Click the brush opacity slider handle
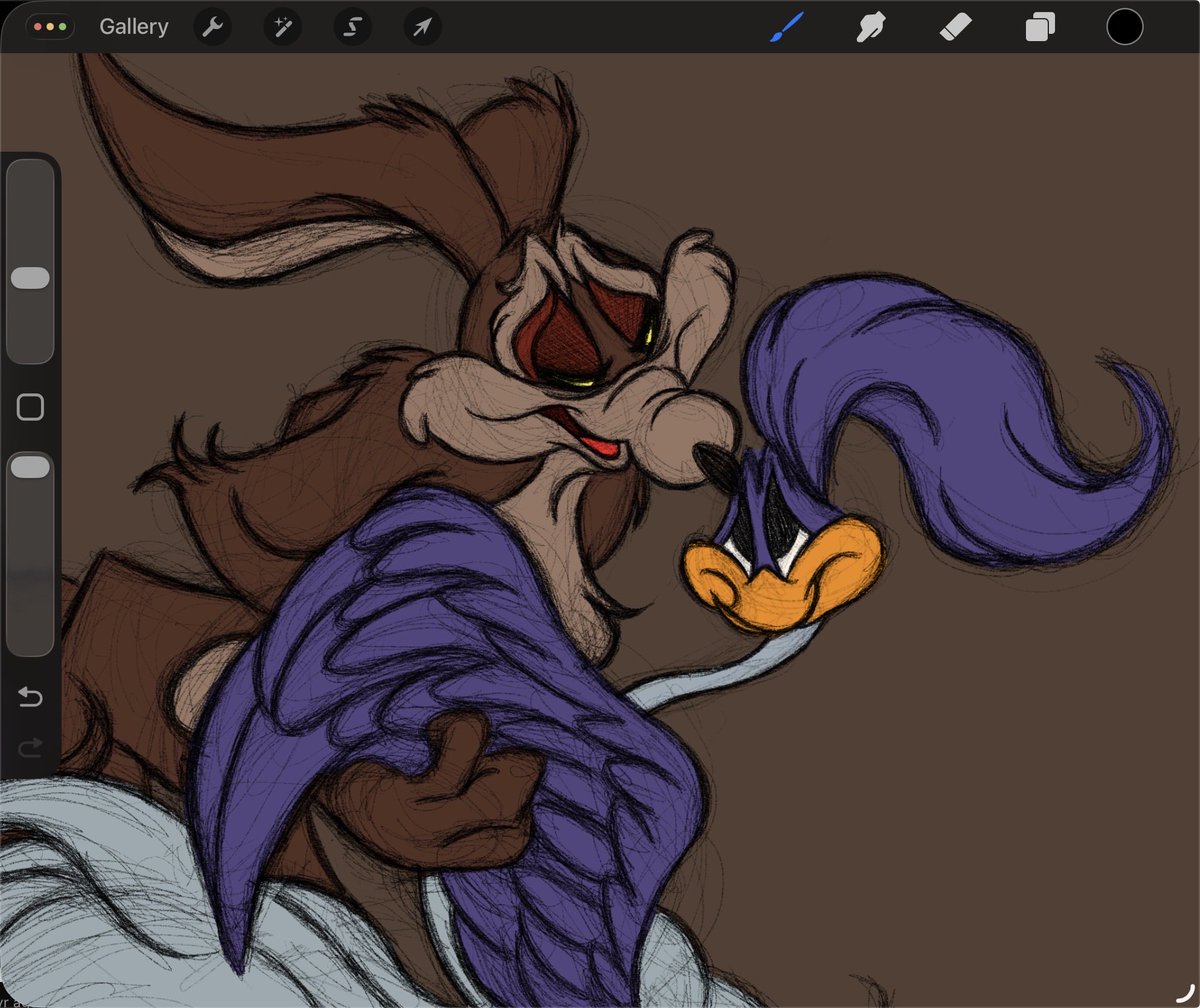1200x1008 pixels. point(30,466)
